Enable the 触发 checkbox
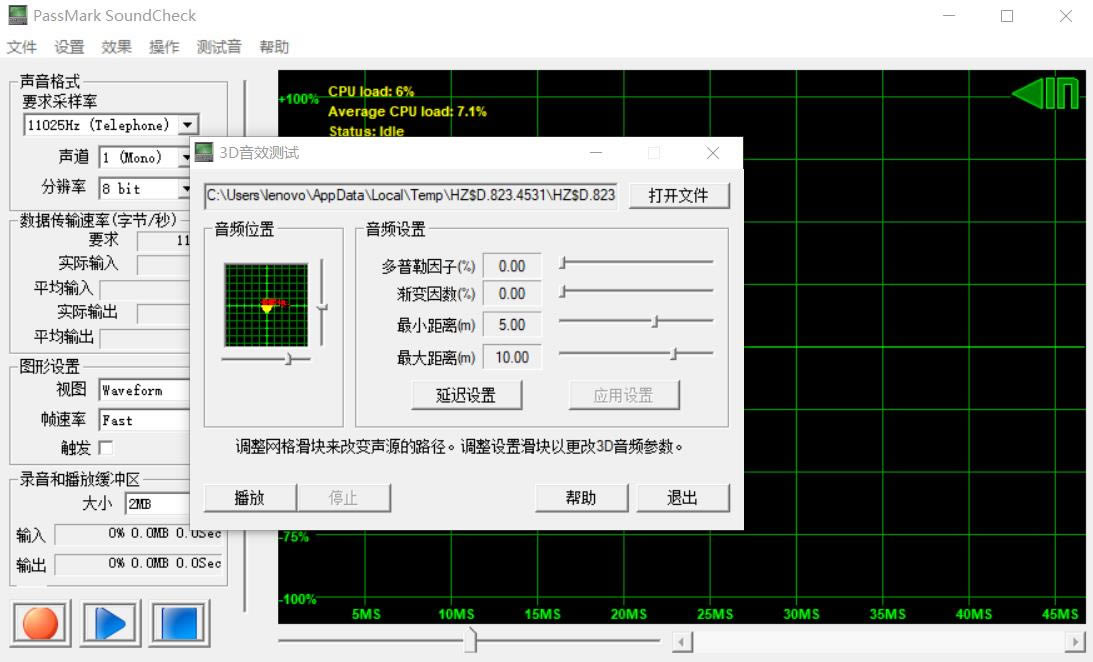 click(x=105, y=447)
